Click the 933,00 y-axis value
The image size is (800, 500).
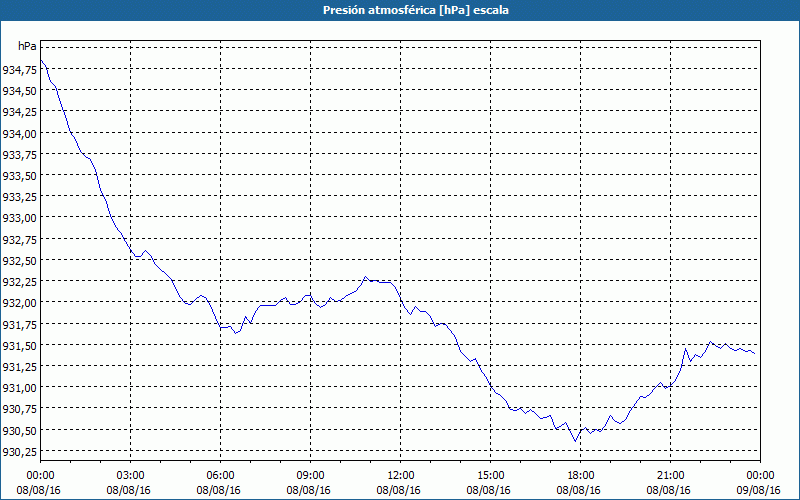pos(20,218)
